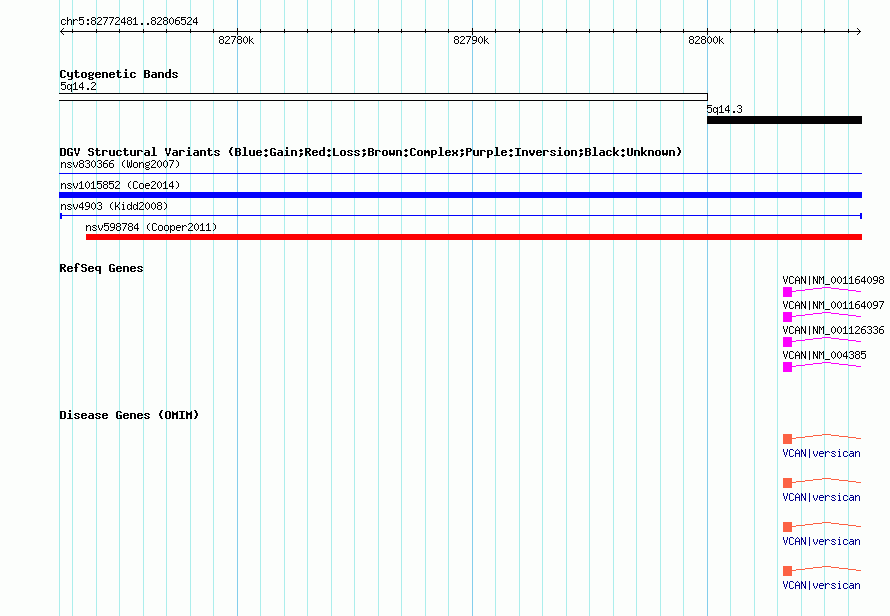Click the second orange OMIM exon box
Image resolution: width=890 pixels, height=616 pixels.
[787, 483]
